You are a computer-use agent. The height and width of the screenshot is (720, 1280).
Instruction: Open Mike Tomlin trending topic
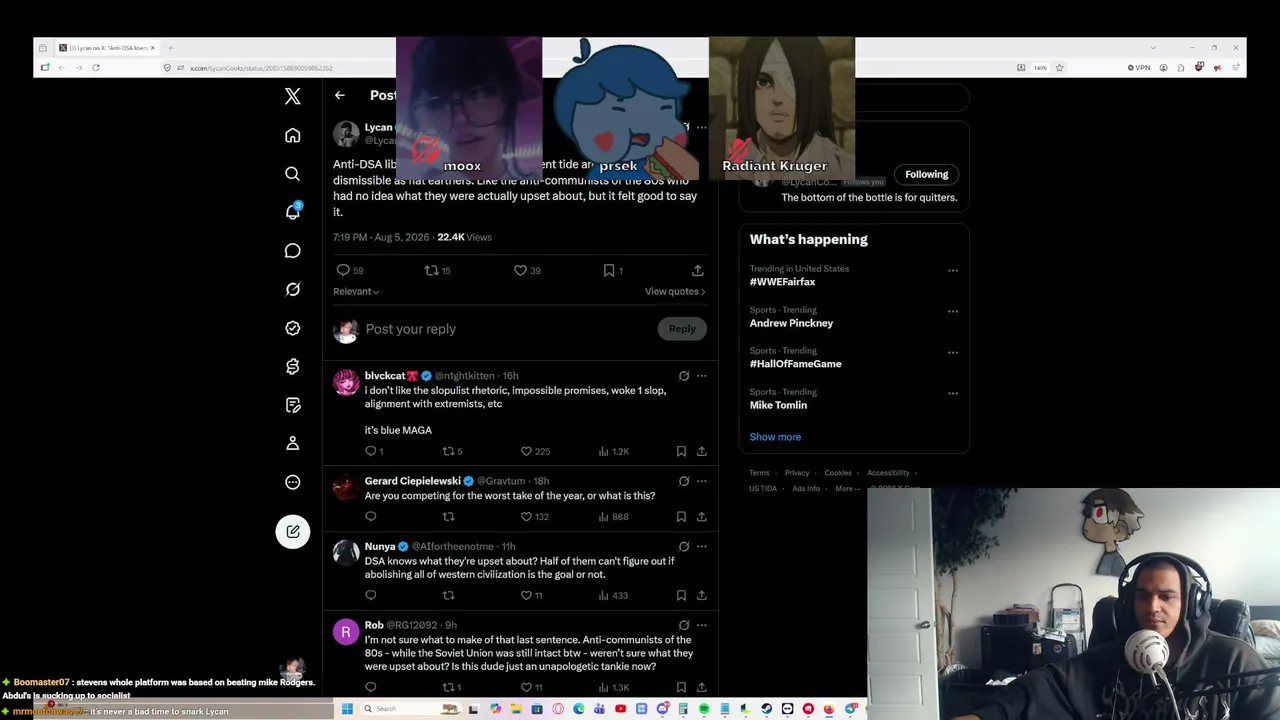point(778,405)
